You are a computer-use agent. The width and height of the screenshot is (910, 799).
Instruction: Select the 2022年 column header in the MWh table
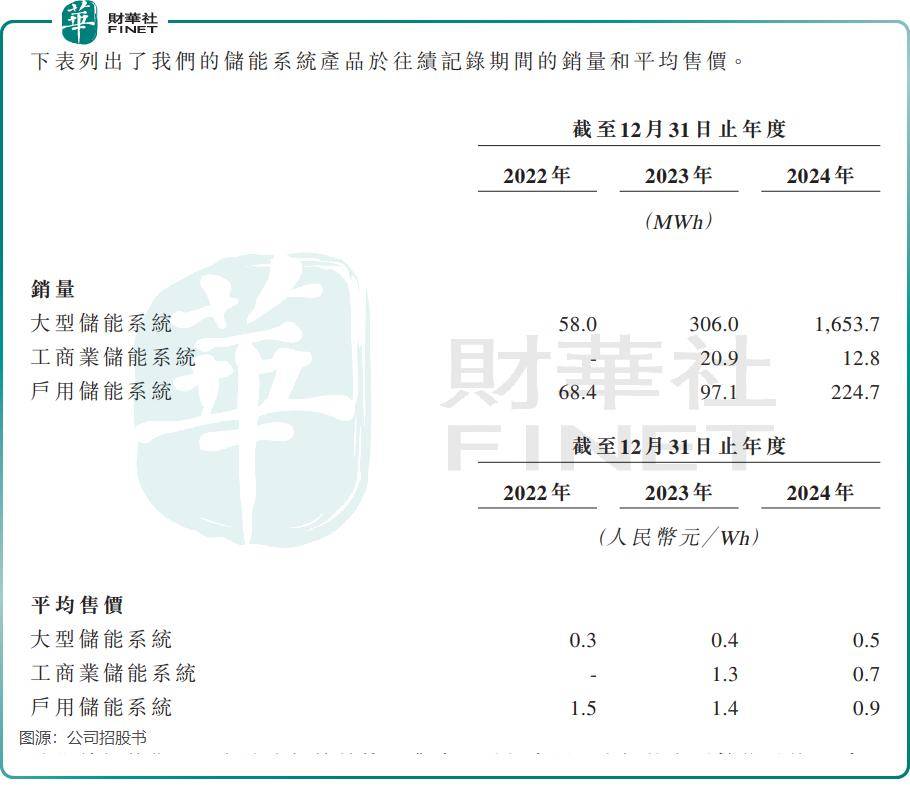(537, 175)
